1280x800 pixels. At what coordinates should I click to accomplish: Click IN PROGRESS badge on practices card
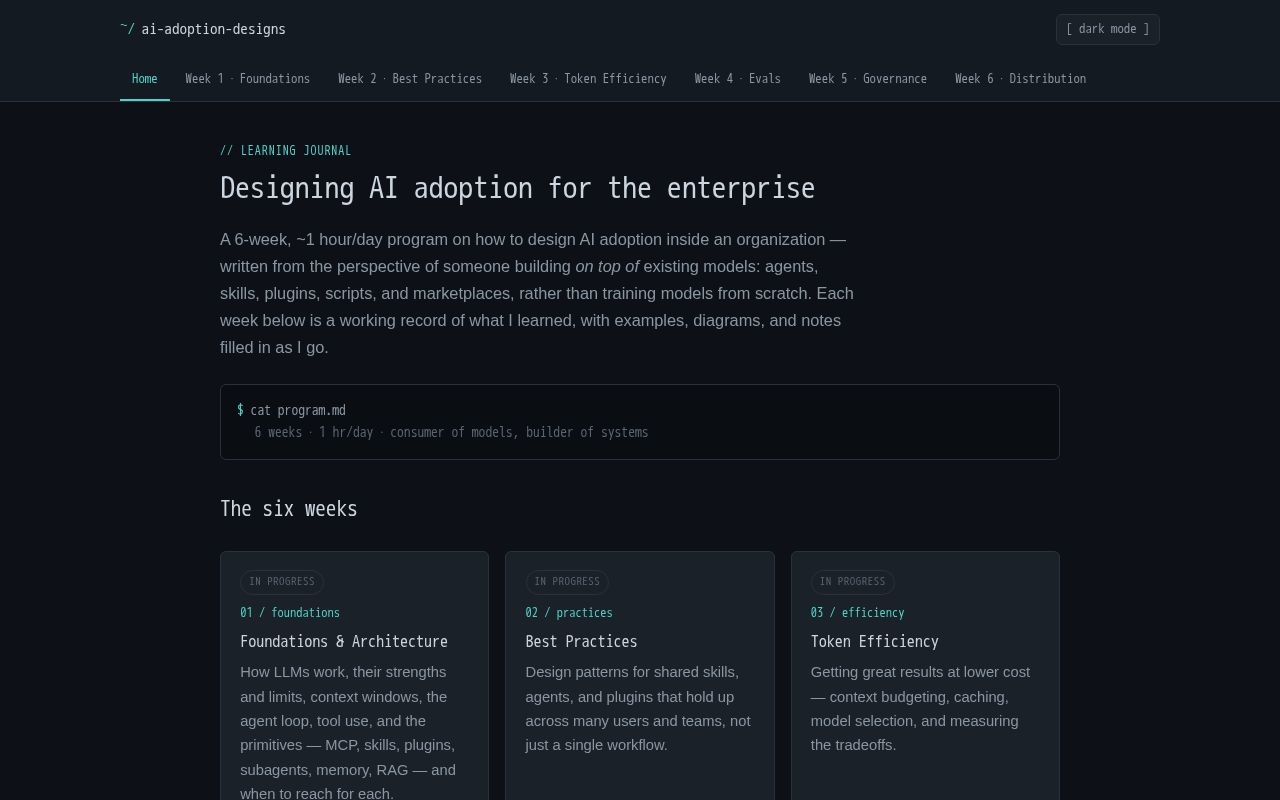point(567,582)
